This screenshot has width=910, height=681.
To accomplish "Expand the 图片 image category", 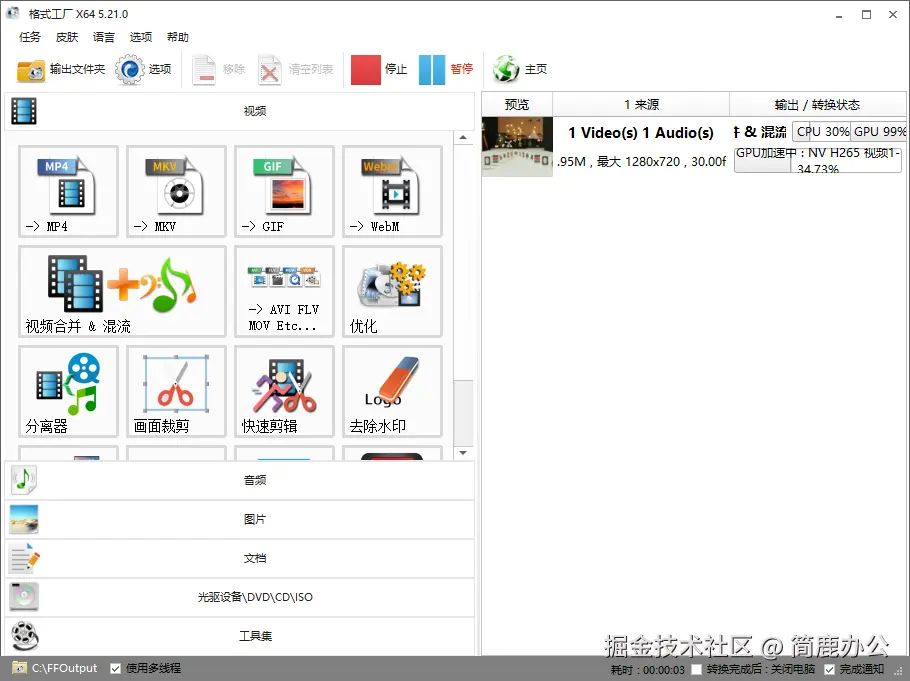I will tap(253, 519).
